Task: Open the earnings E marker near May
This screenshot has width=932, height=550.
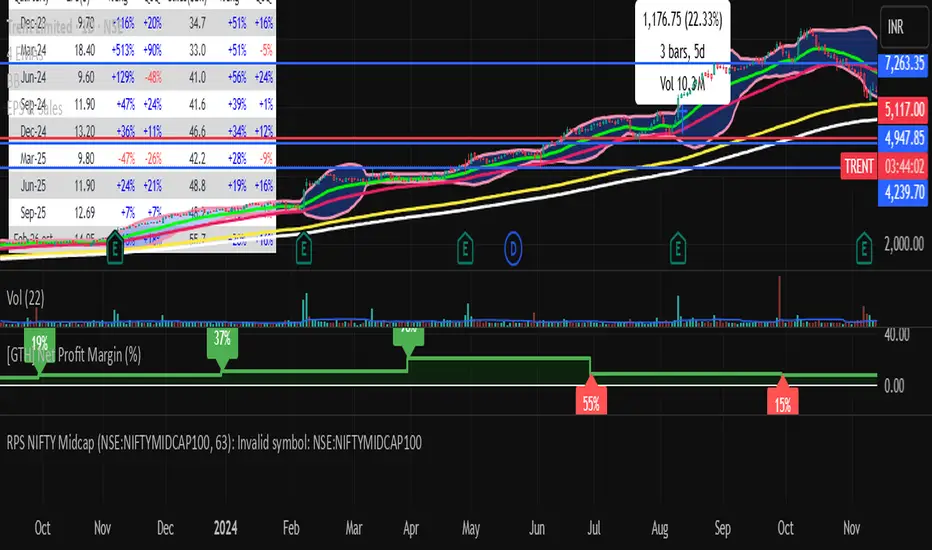Action: [465, 249]
